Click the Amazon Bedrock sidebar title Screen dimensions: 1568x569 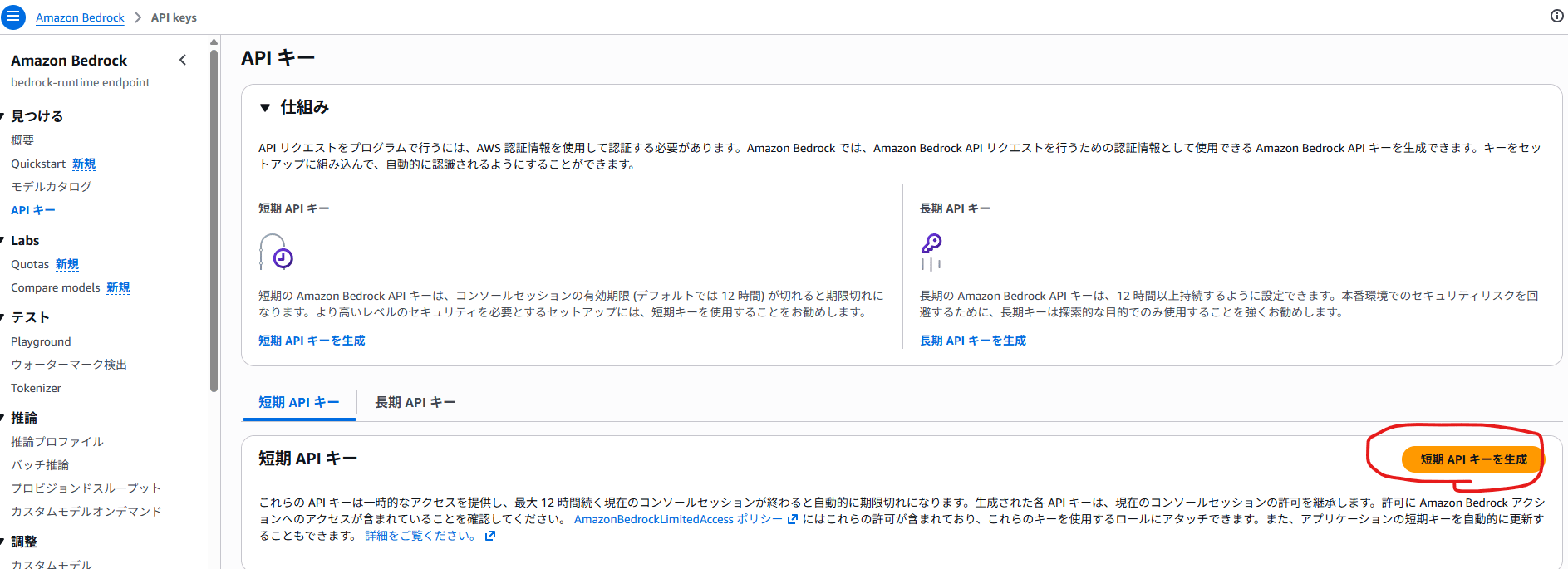69,61
